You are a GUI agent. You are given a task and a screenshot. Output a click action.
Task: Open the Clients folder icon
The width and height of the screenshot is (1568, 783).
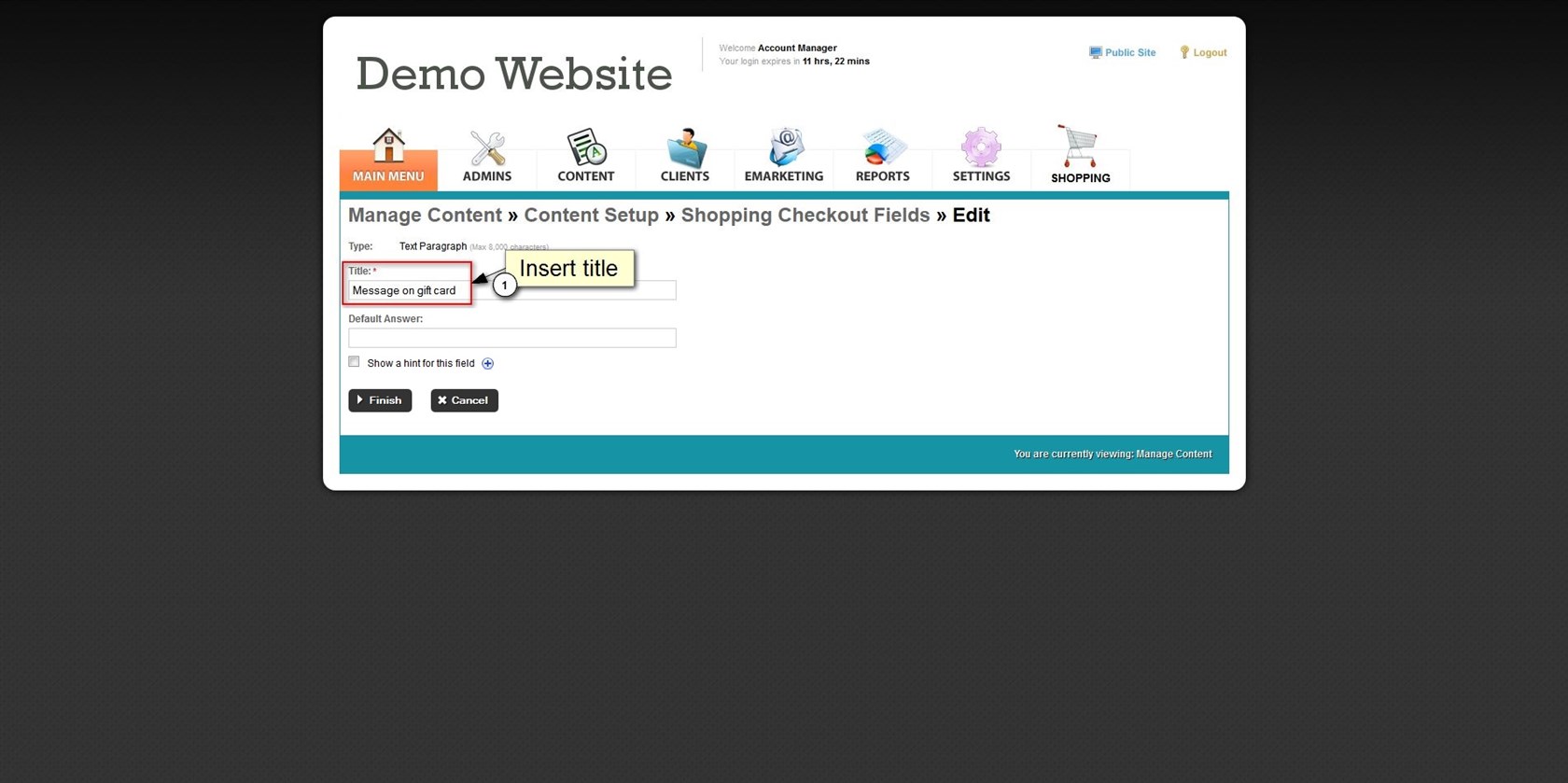point(685,147)
